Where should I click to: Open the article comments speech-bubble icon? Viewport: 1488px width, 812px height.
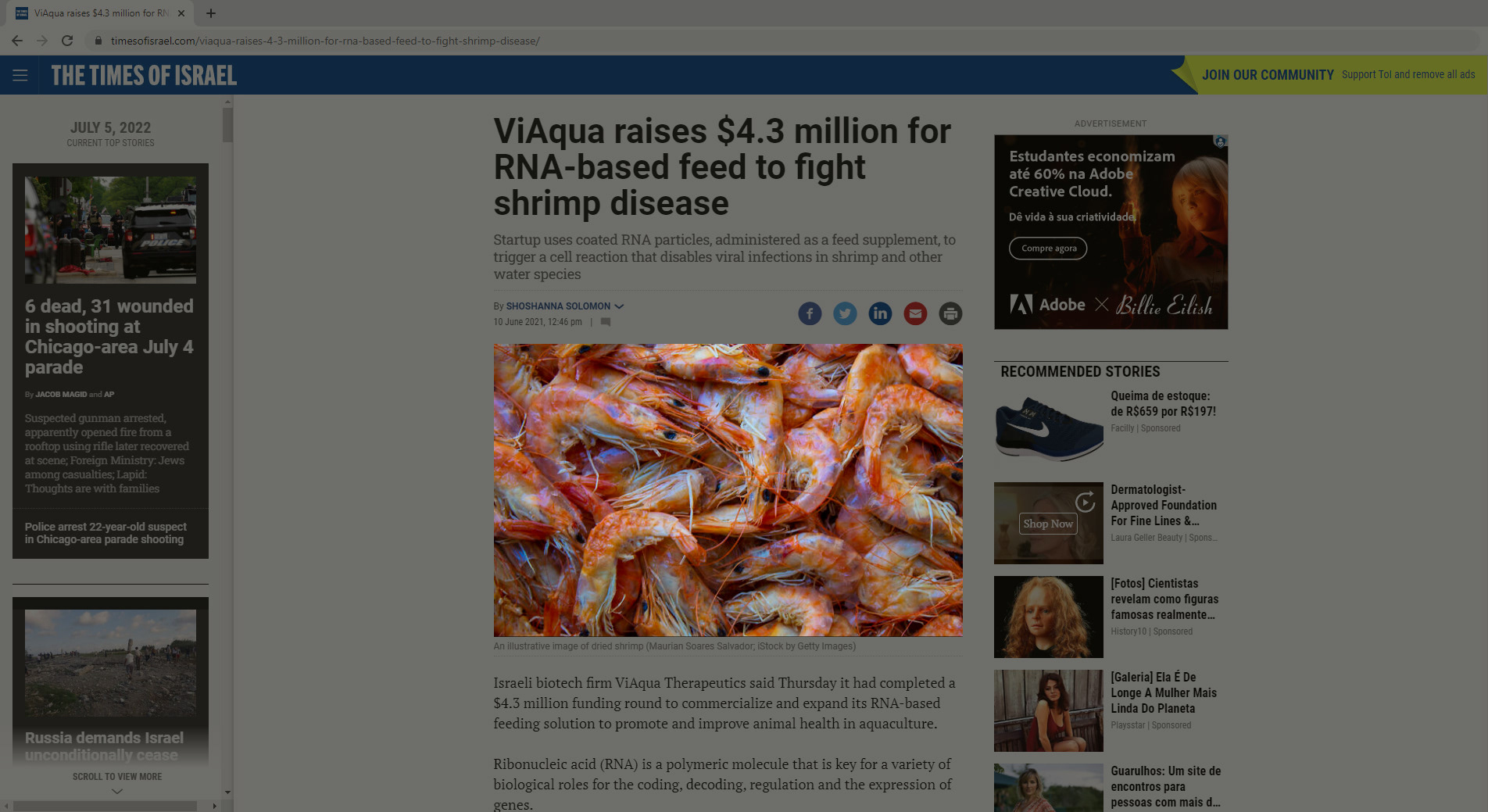(x=605, y=322)
